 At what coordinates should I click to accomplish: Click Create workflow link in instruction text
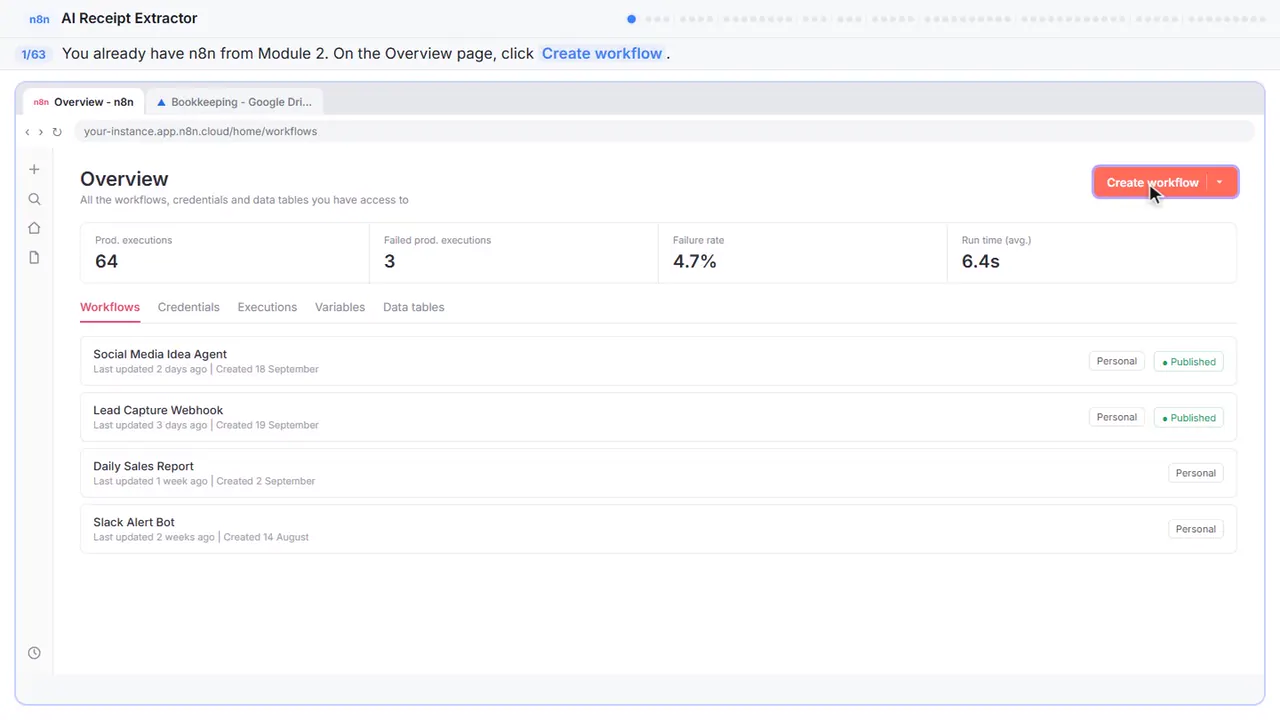[x=602, y=54]
